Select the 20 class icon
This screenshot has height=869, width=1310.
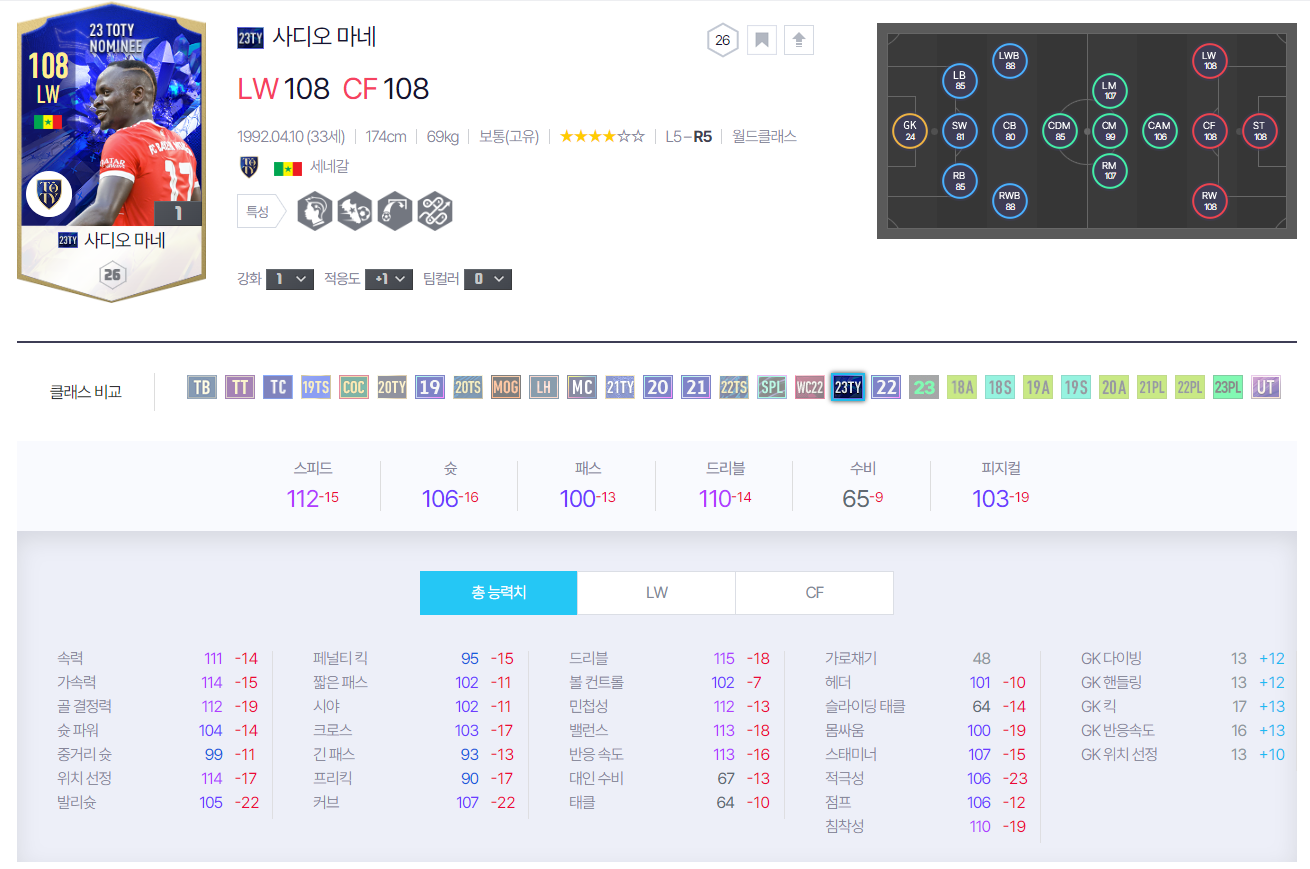[x=658, y=387]
